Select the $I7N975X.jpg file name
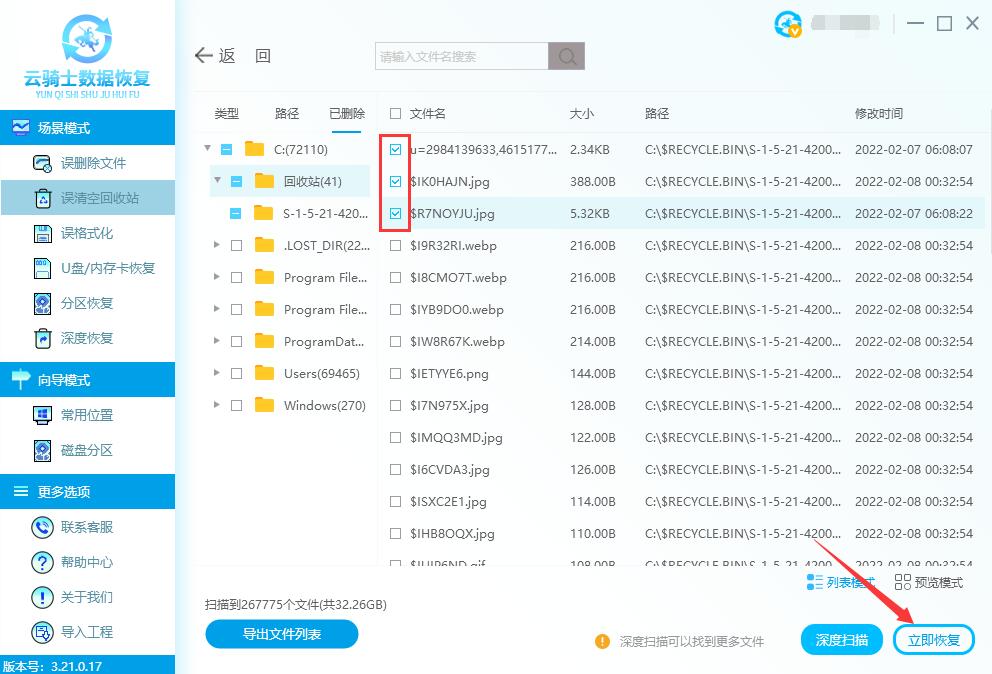Viewport: 992px width, 674px height. coord(449,406)
